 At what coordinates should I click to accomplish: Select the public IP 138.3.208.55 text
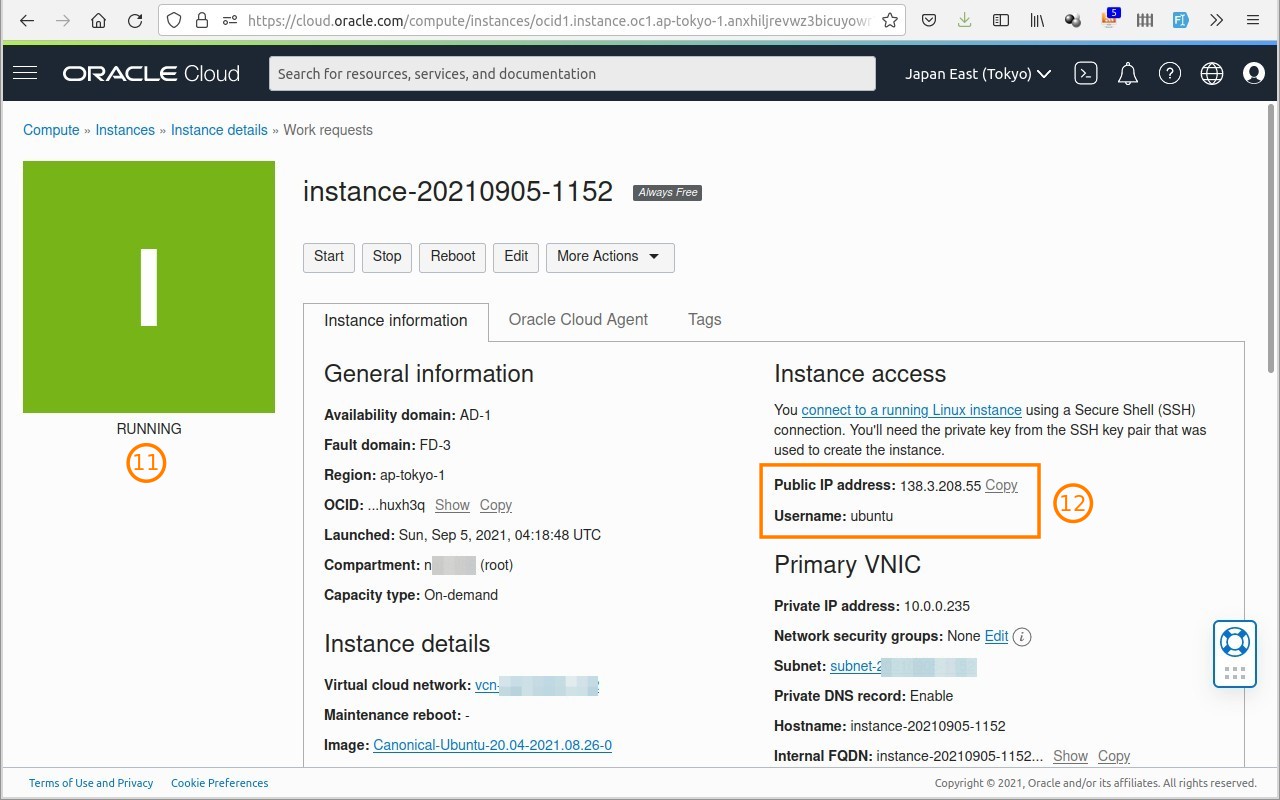click(x=940, y=485)
